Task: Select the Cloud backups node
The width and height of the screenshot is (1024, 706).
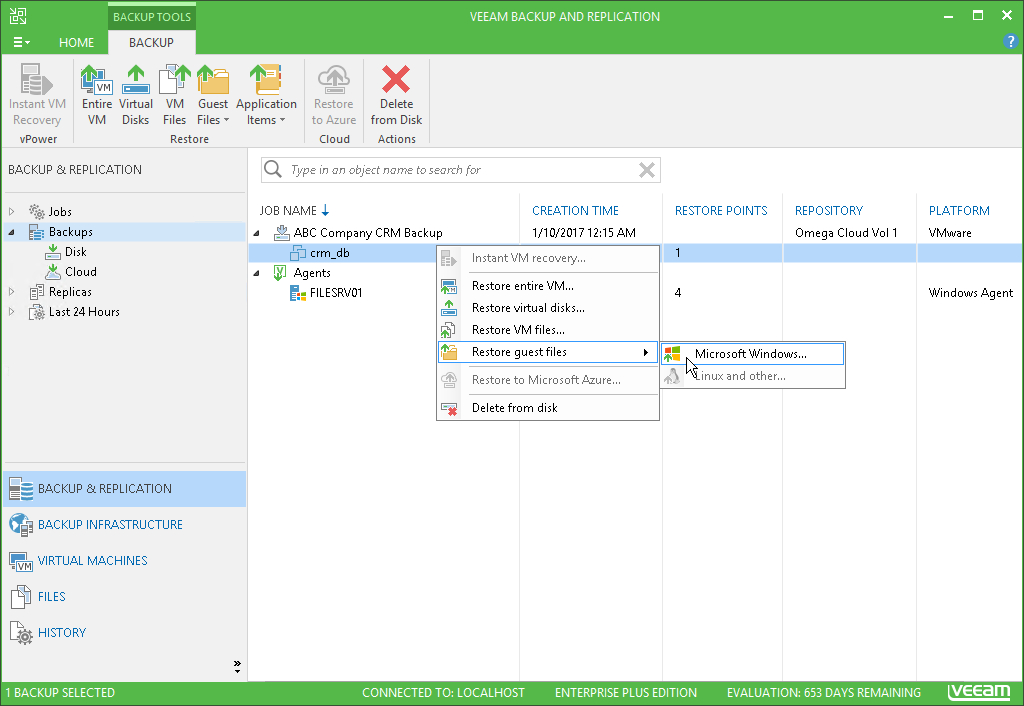Action: click(x=80, y=272)
